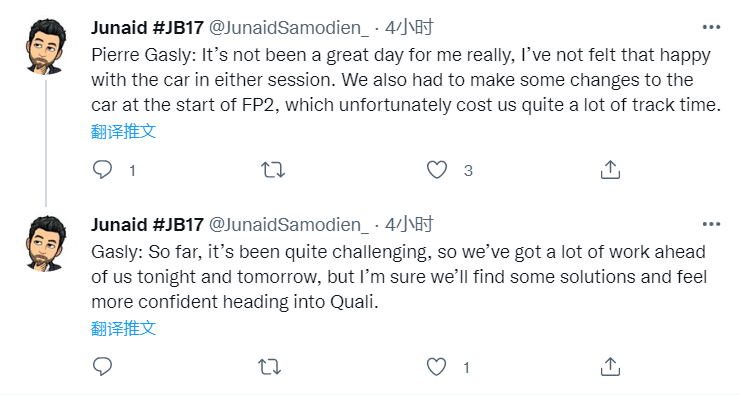739x395 pixels.
Task: Open @JunaidSamodien_ handle in second tweet
Action: pyautogui.click(x=288, y=225)
